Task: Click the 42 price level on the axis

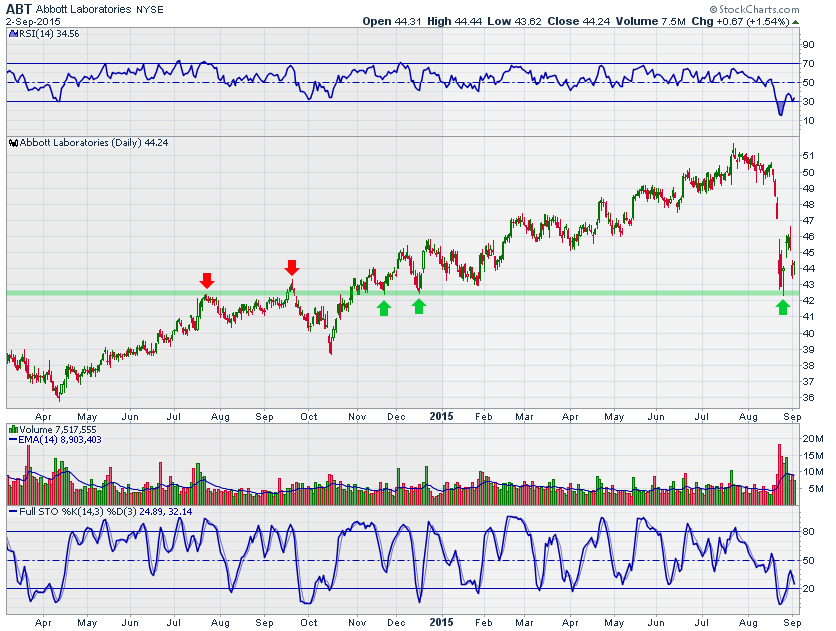Action: point(808,301)
